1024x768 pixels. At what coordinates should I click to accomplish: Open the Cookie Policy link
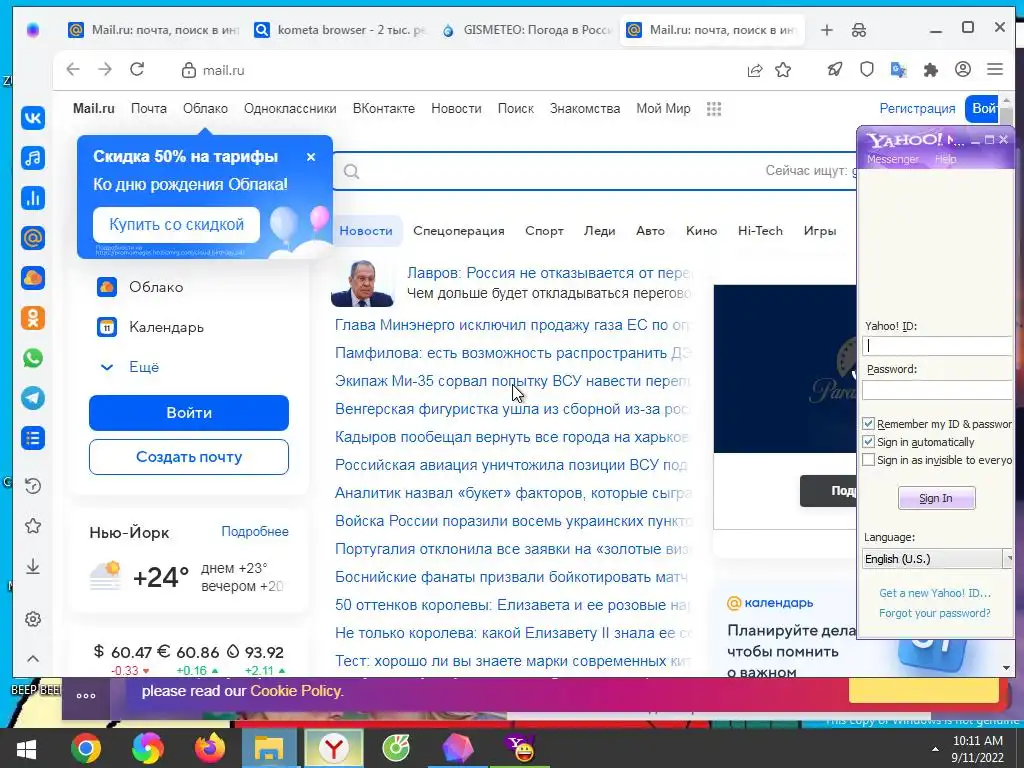[x=295, y=691]
